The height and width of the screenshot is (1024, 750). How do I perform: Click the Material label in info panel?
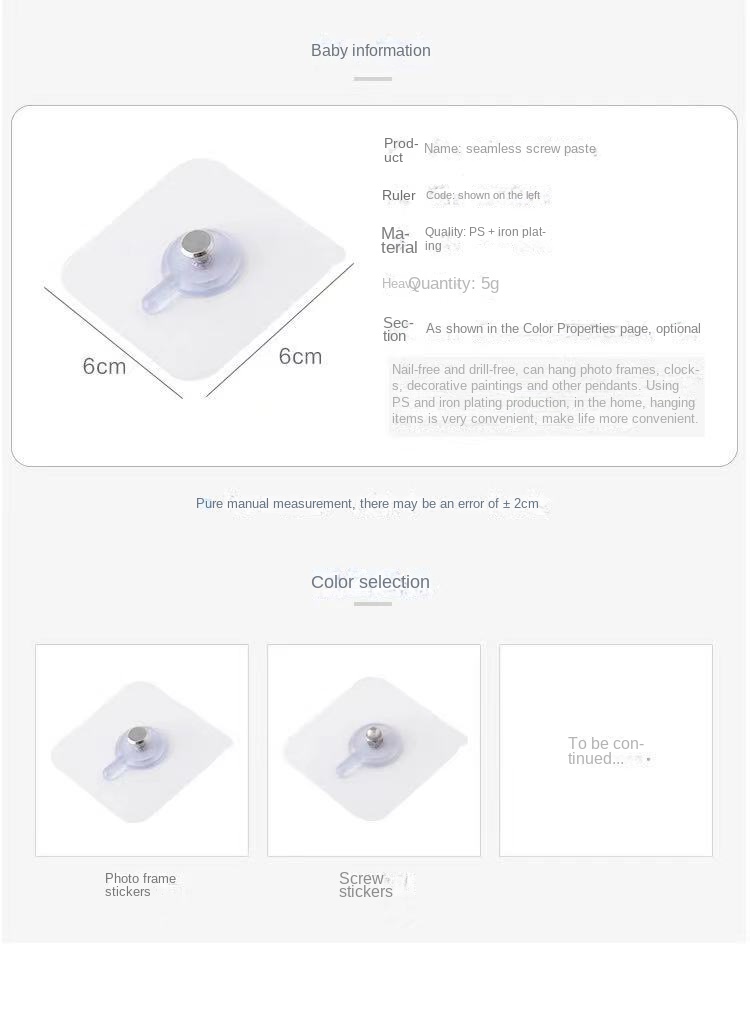[399, 240]
